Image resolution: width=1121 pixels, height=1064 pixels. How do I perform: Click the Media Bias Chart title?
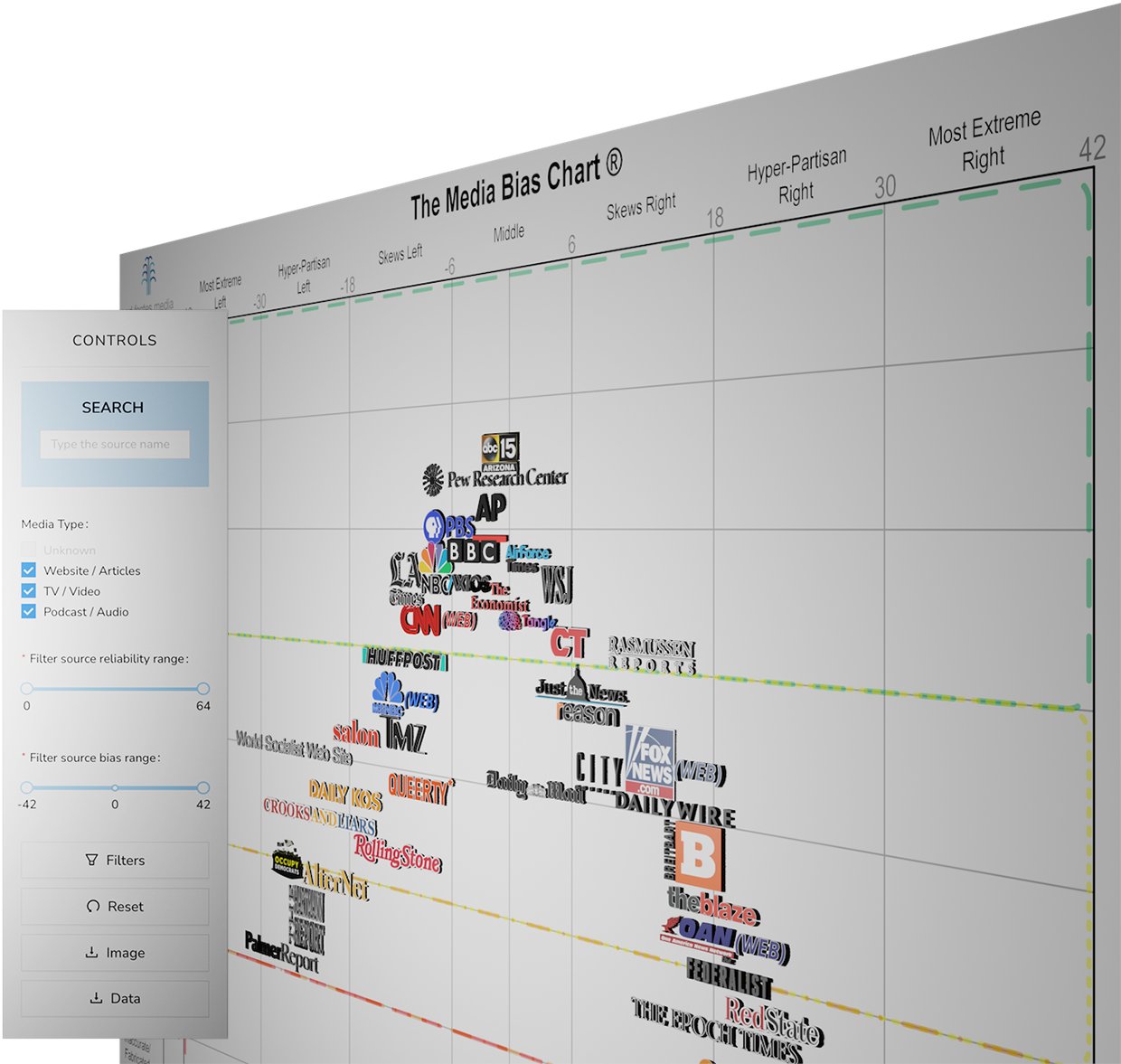coord(516,185)
